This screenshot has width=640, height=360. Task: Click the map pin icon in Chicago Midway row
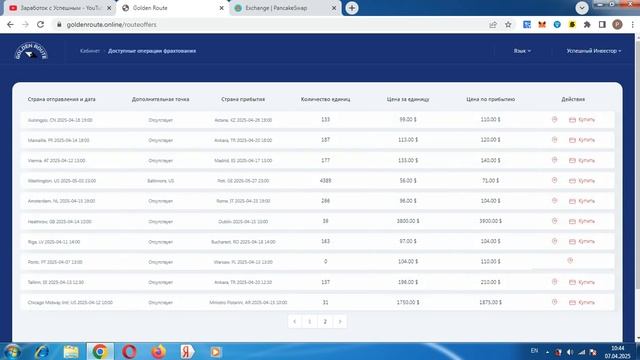pyautogui.click(x=554, y=302)
